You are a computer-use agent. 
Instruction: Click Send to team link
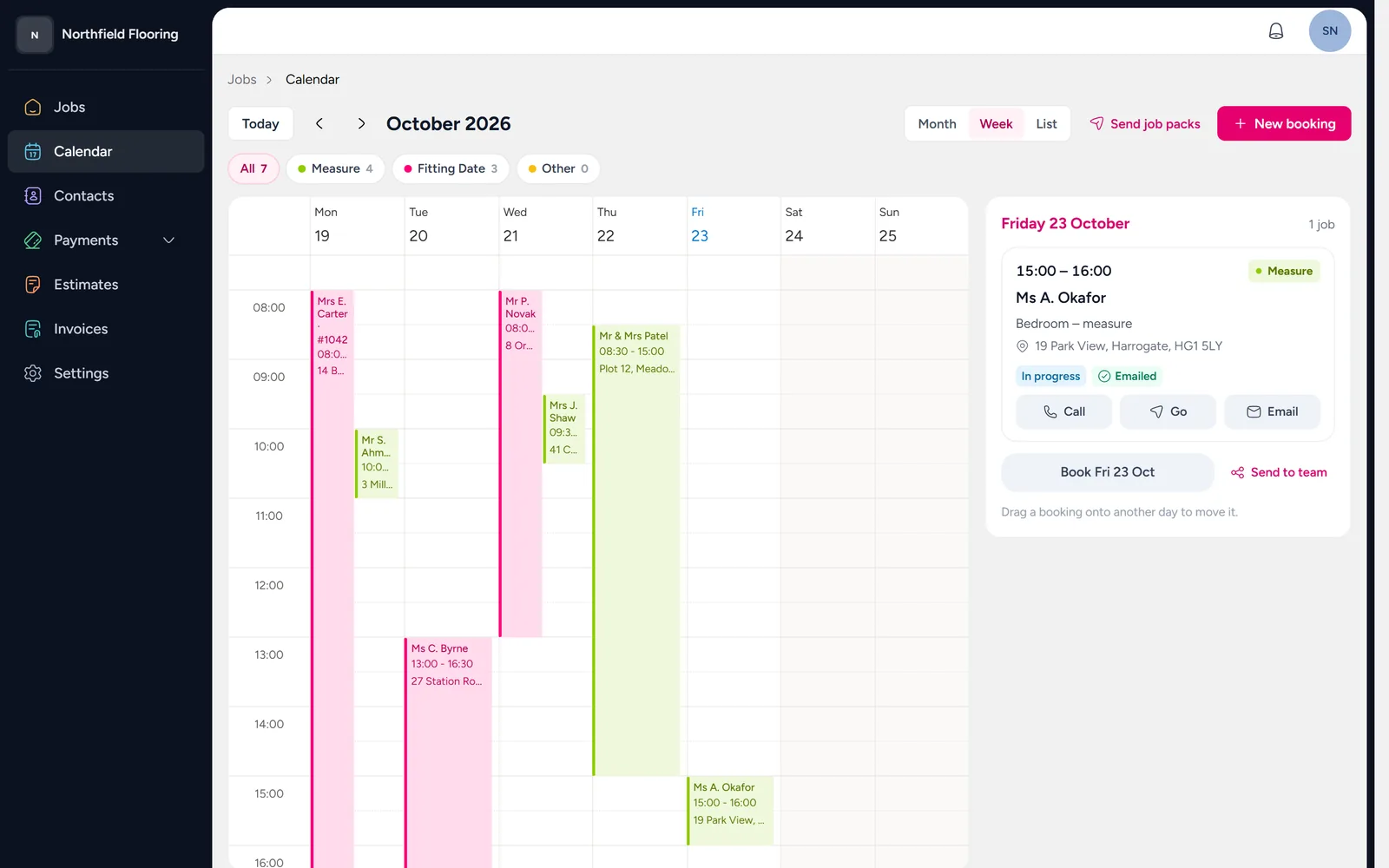pyautogui.click(x=1279, y=472)
